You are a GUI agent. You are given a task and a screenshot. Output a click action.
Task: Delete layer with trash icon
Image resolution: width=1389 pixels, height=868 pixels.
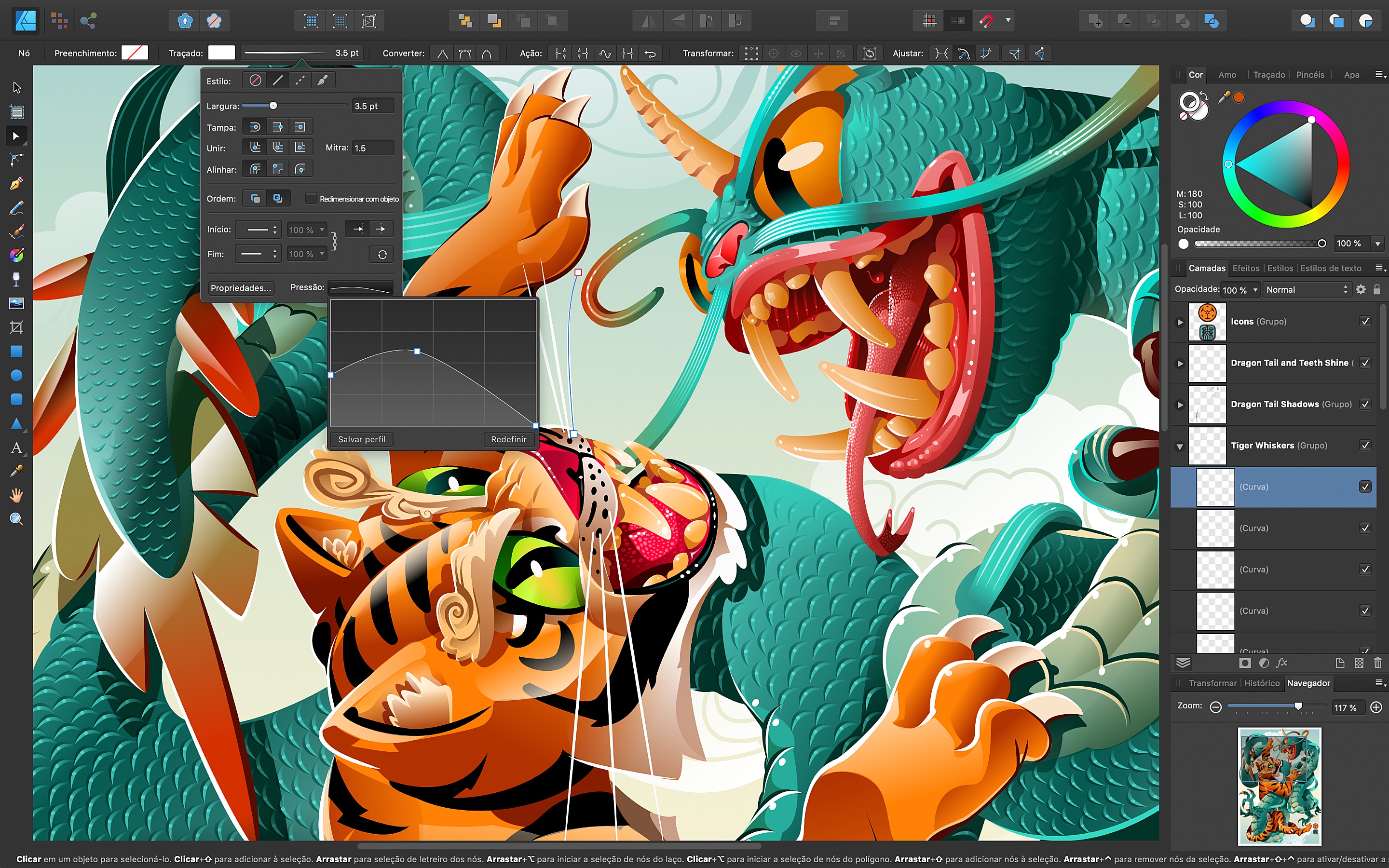click(x=1377, y=663)
